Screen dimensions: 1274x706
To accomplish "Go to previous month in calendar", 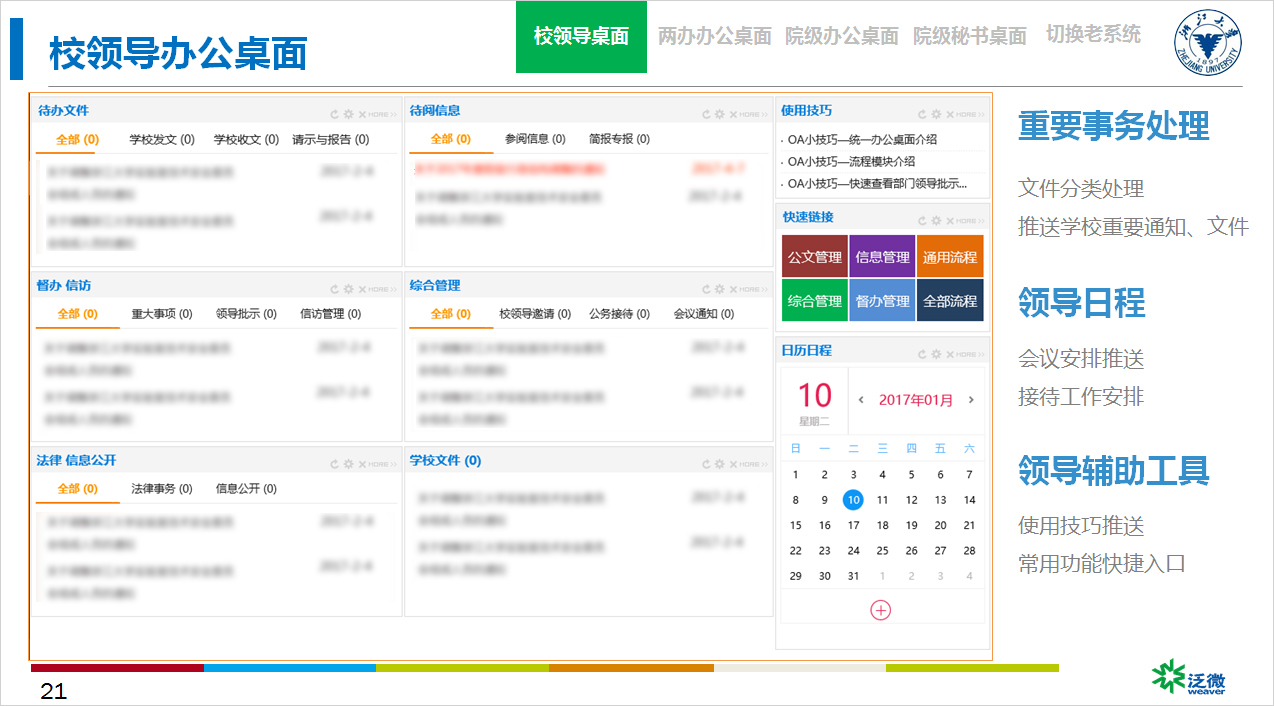I will [861, 400].
